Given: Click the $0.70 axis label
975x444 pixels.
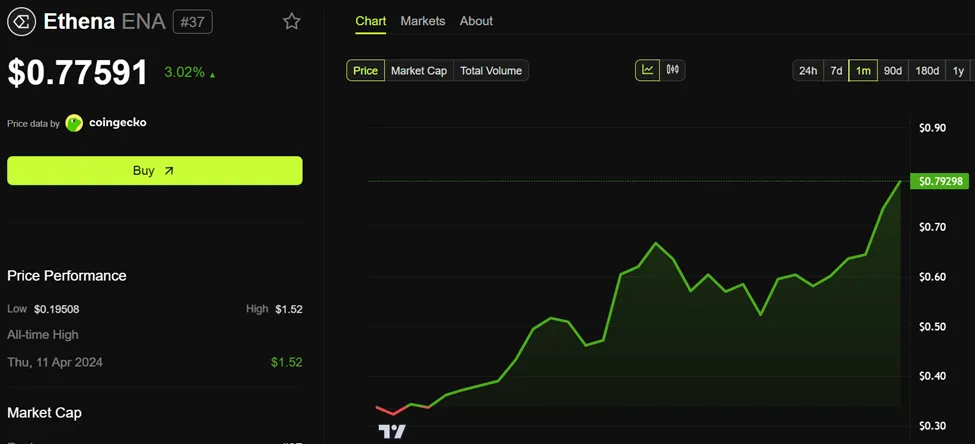Looking at the screenshot, I should (932, 227).
